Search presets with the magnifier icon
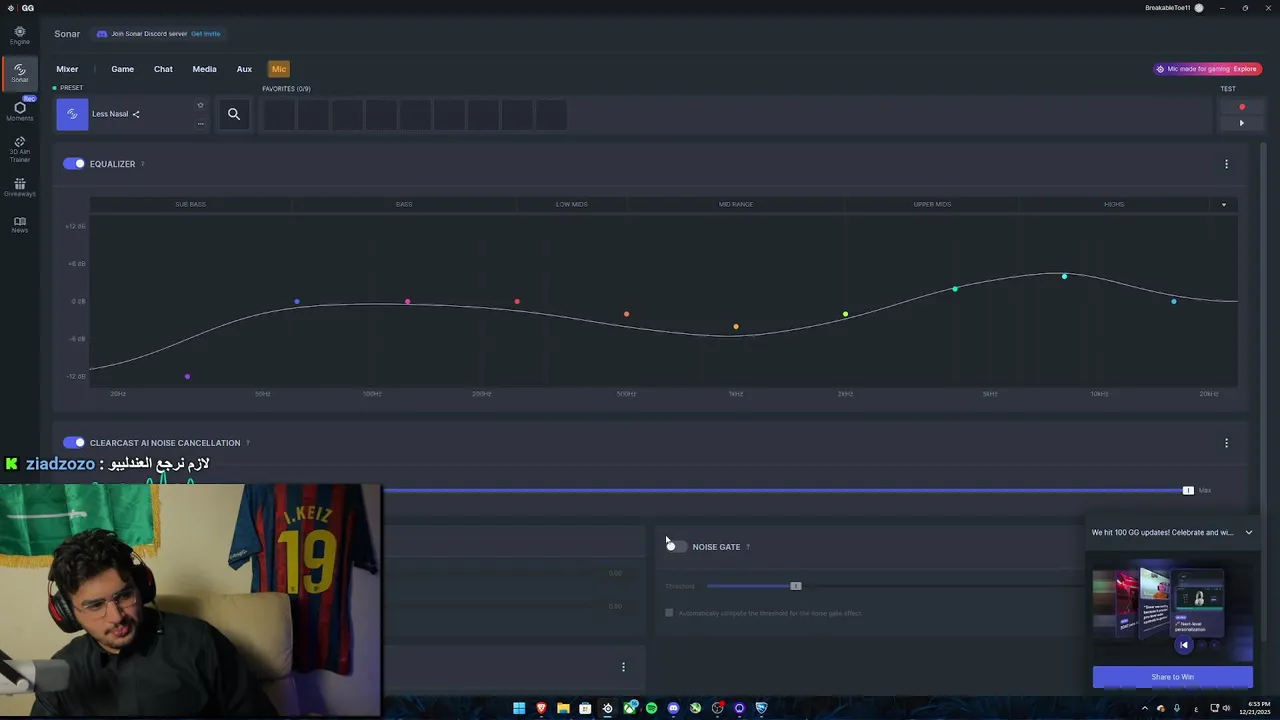 [234, 114]
